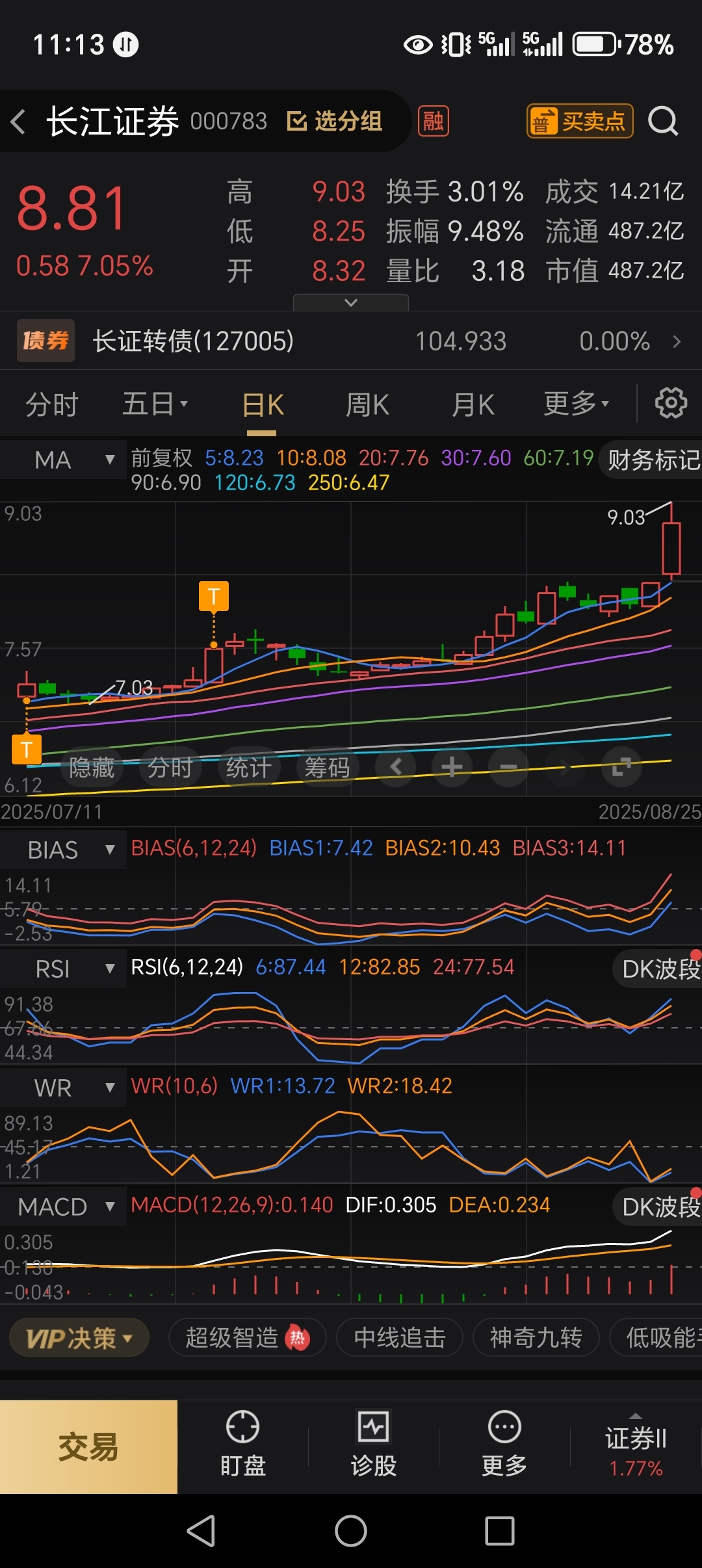Expand the 证券II sector panel

636,1446
